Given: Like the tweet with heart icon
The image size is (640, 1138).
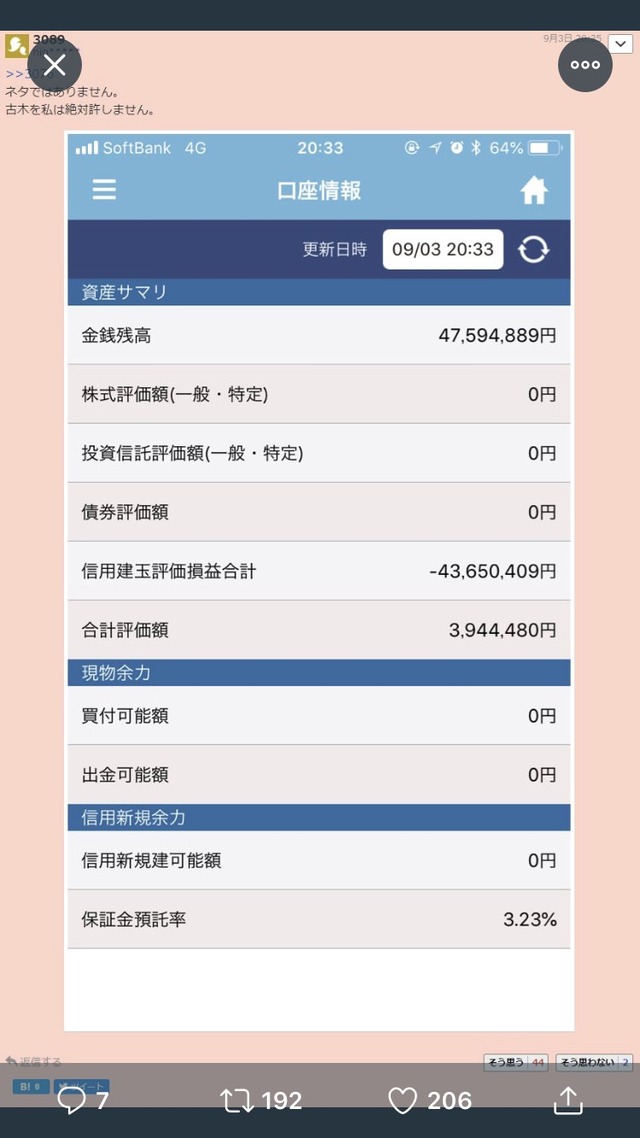Looking at the screenshot, I should pos(403,1101).
